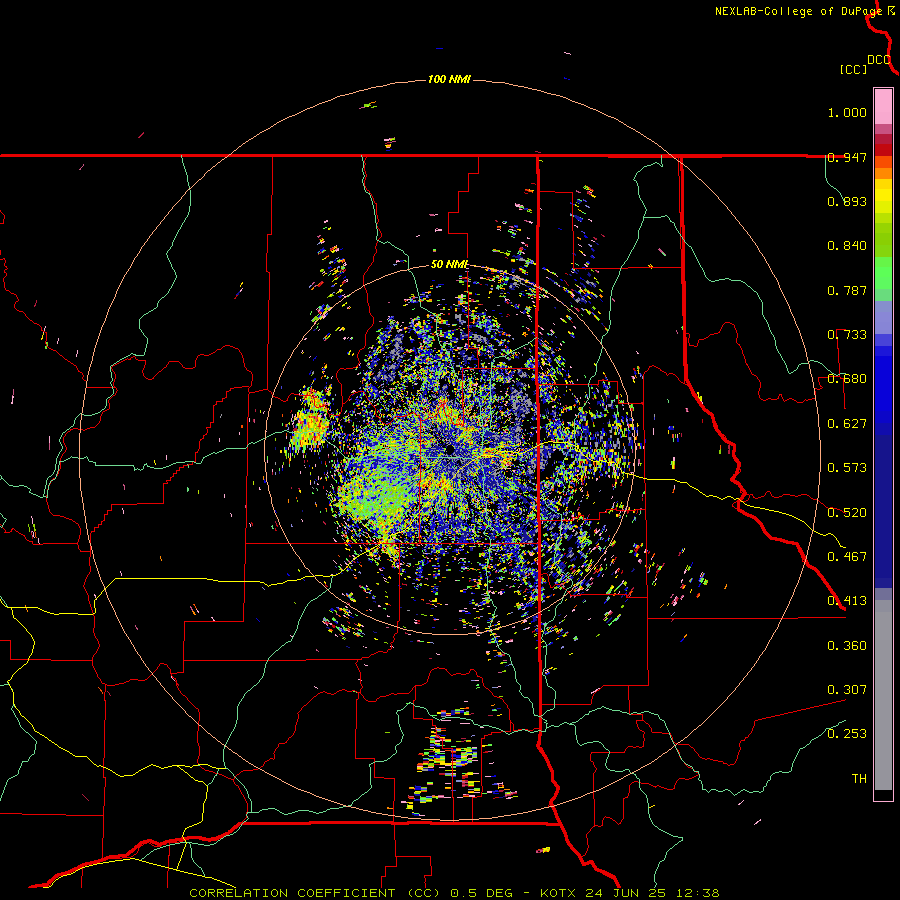Screen dimensions: 900x900
Task: Click the black radar site dot at center
Action: coord(449,449)
